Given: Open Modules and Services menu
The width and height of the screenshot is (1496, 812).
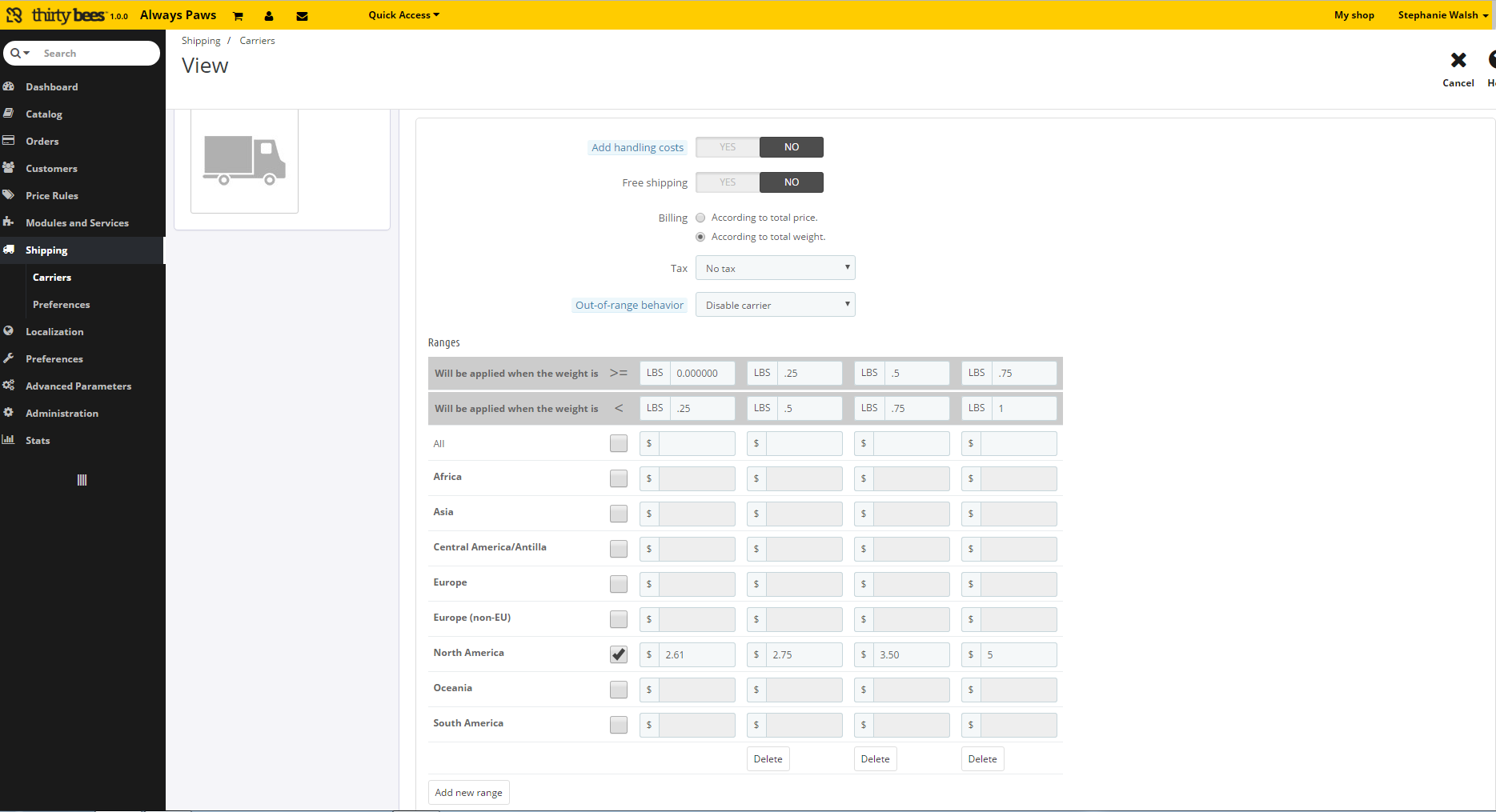Looking at the screenshot, I should click(x=77, y=223).
